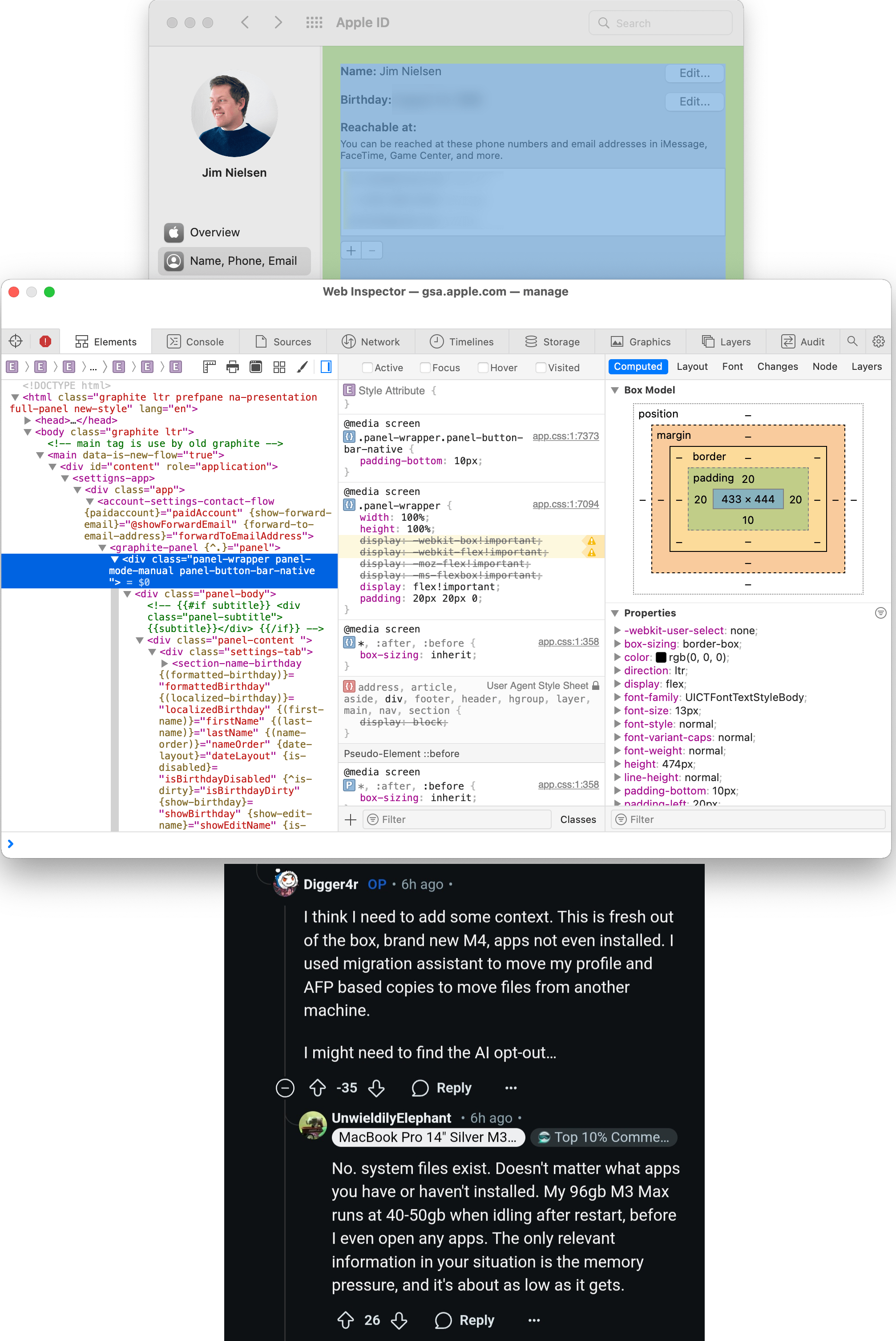Image resolution: width=896 pixels, height=1341 pixels.
Task: Click the styles Filter input field
Action: [x=457, y=819]
